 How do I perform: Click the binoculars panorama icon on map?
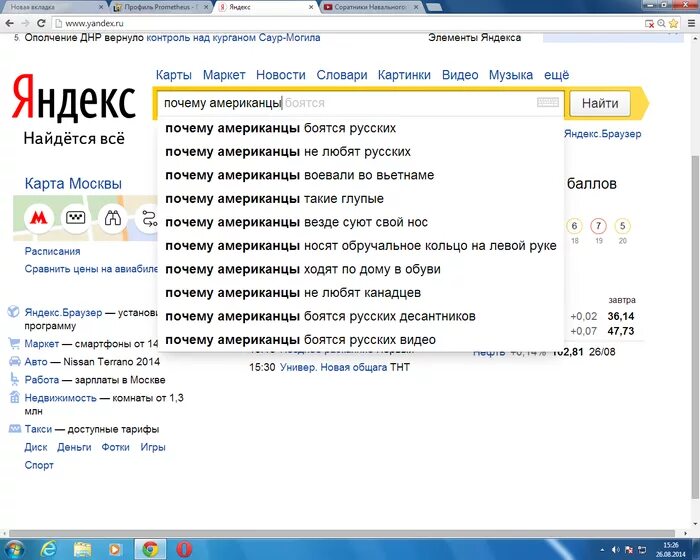(112, 218)
